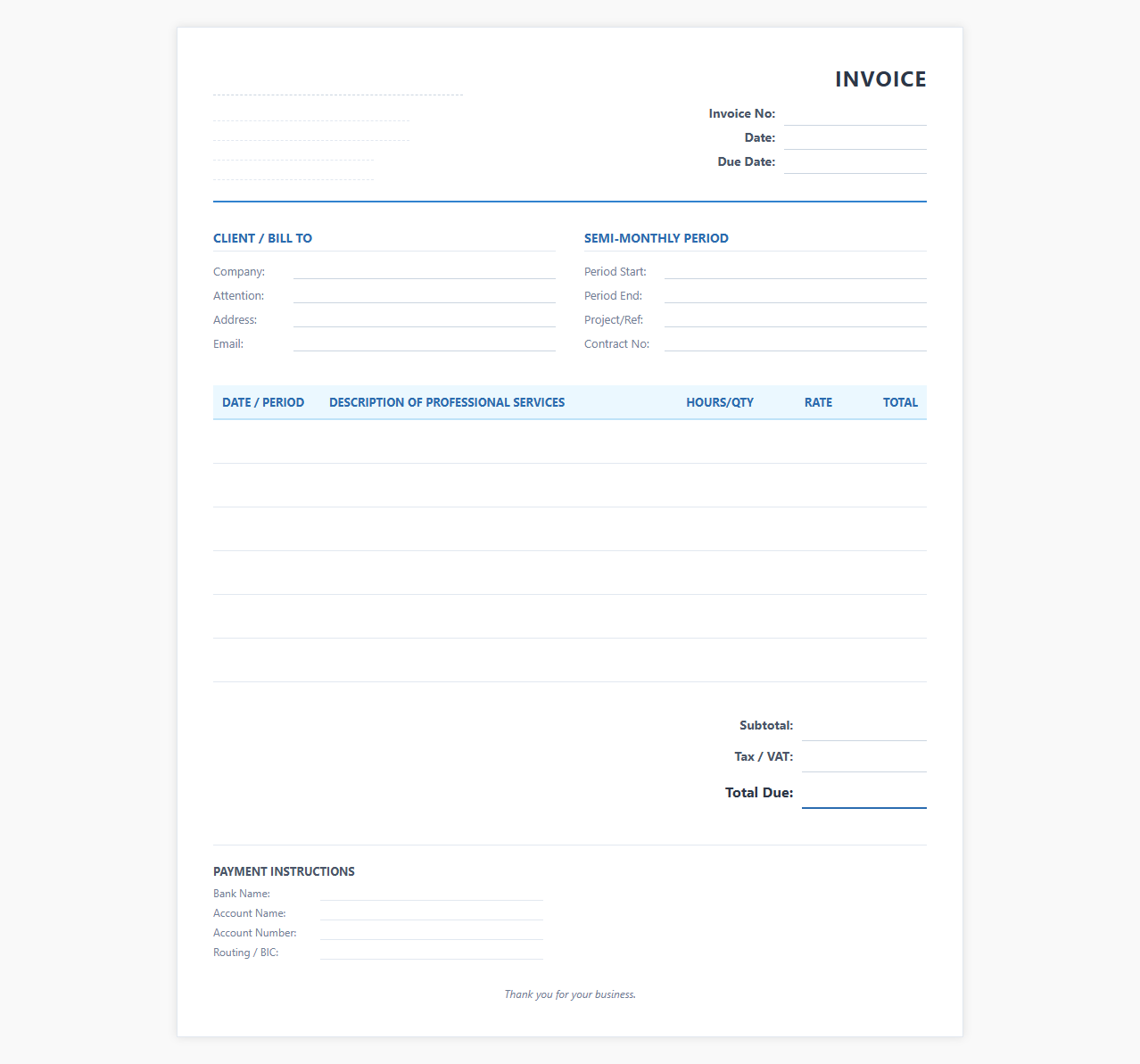1140x1064 pixels.
Task: Click the Address input line
Action: click(x=424, y=319)
